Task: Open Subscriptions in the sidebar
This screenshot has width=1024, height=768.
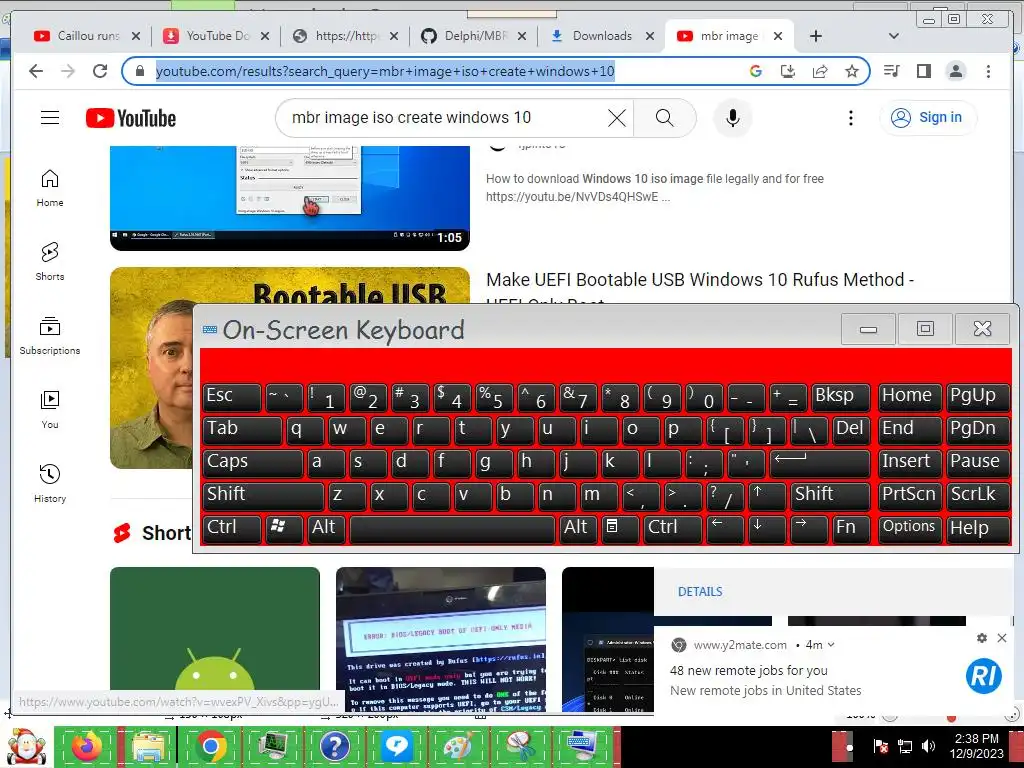Action: point(50,336)
